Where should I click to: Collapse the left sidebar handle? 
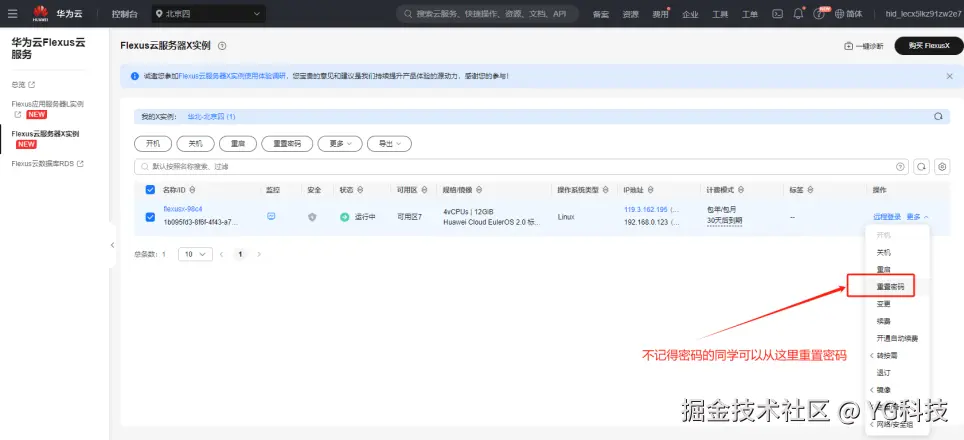[x=112, y=245]
